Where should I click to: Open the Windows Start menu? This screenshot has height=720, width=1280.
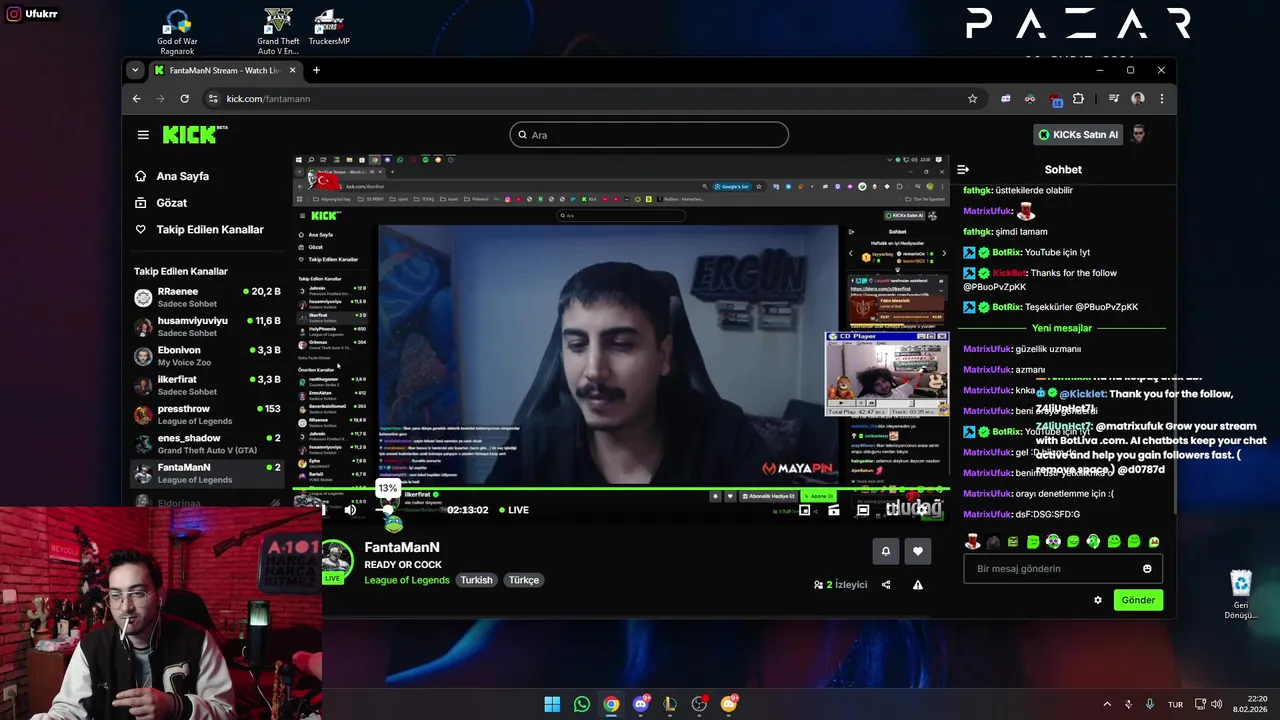click(552, 704)
